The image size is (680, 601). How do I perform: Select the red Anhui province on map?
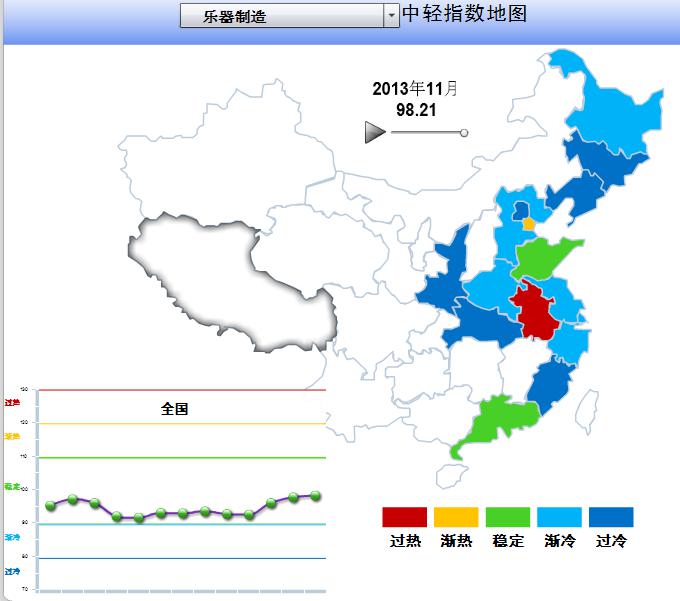pos(536,310)
